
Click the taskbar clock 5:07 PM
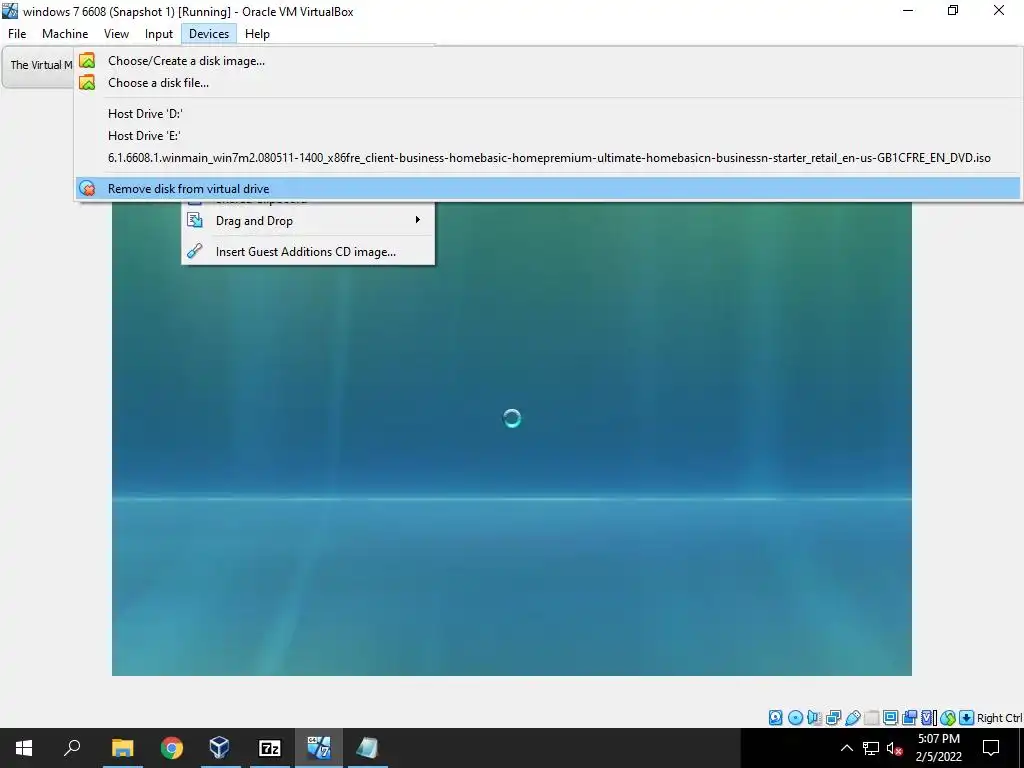938,739
